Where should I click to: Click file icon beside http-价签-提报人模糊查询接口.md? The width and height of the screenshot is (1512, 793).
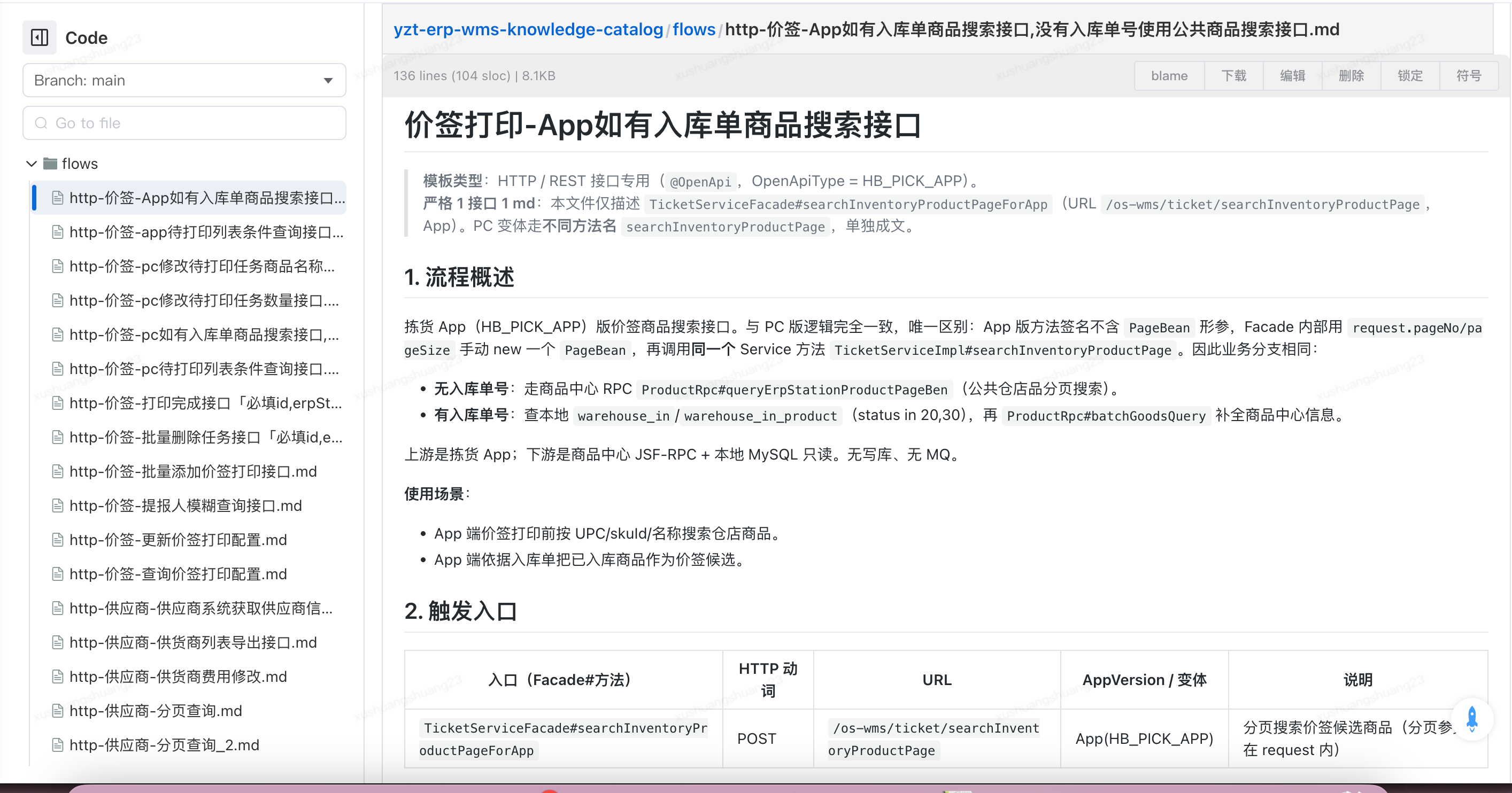(58, 506)
